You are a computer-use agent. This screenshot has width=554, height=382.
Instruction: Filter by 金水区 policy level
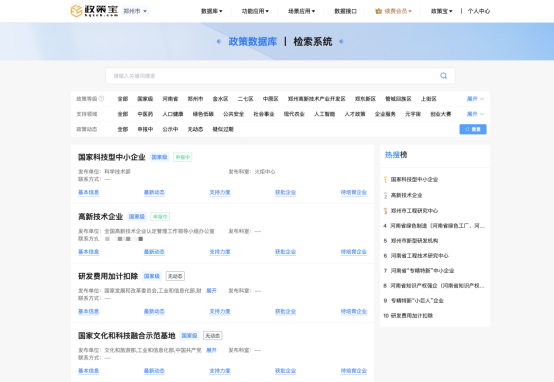(220, 99)
